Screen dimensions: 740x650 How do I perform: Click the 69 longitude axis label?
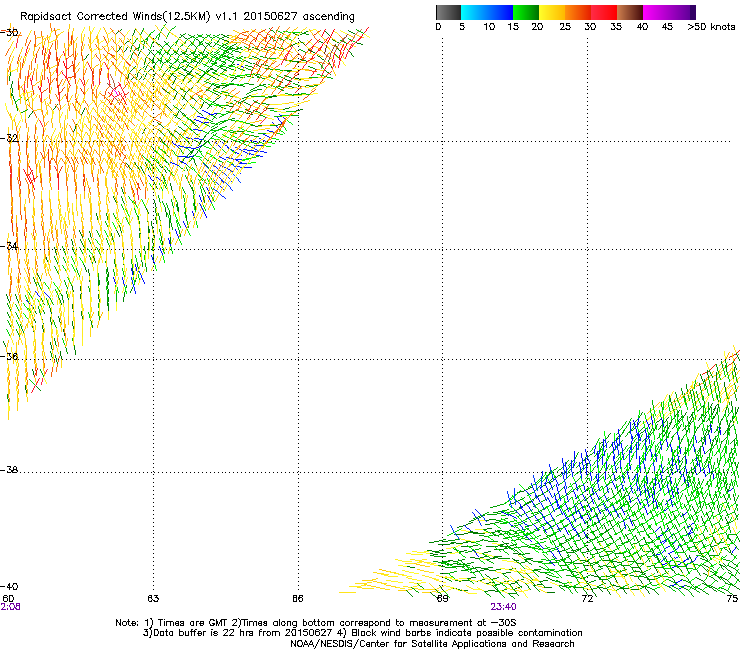coord(443,599)
